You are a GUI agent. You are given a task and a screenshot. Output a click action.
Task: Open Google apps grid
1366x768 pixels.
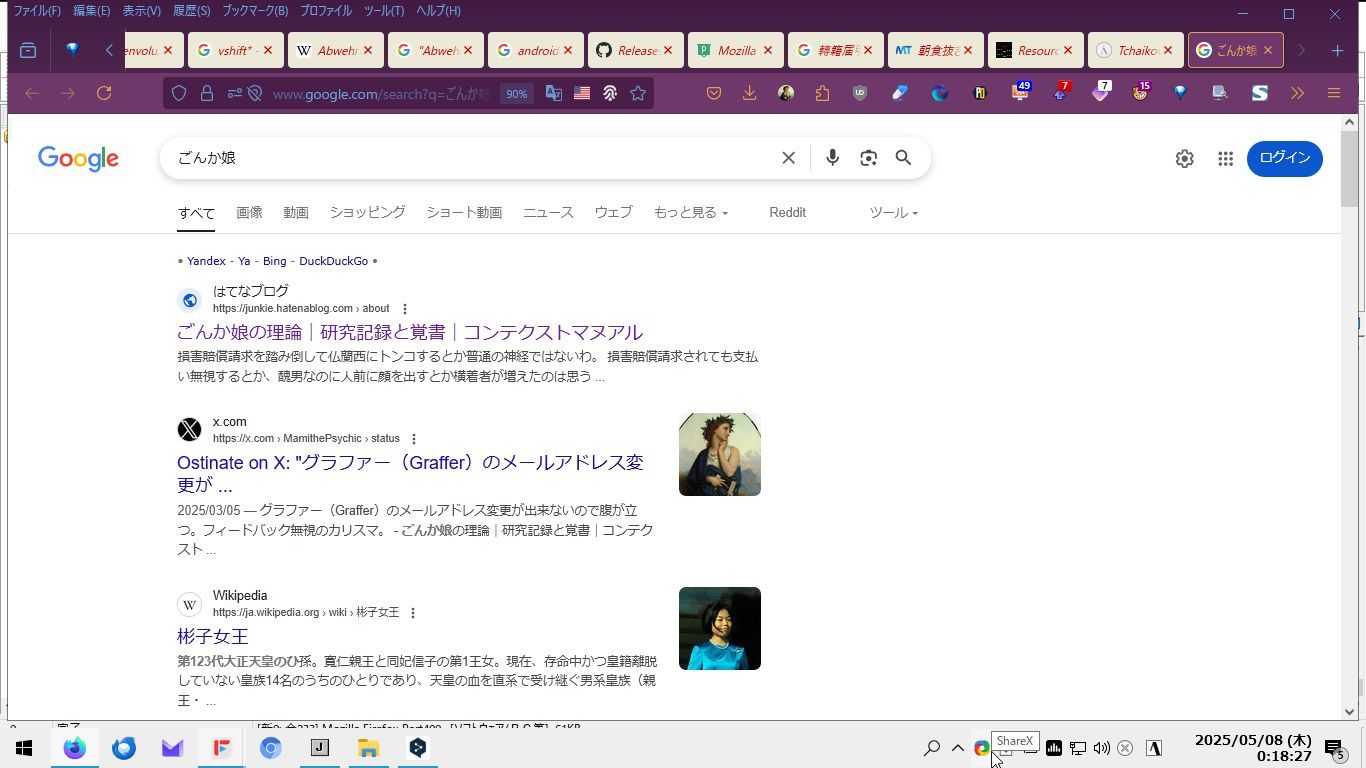[1225, 158]
